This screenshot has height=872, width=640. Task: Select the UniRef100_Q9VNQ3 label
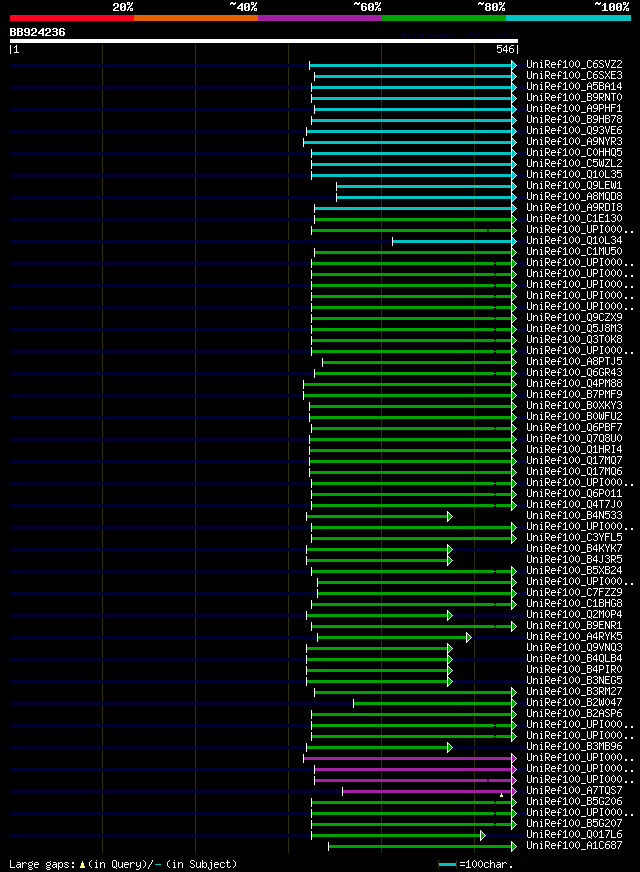[x=574, y=647]
